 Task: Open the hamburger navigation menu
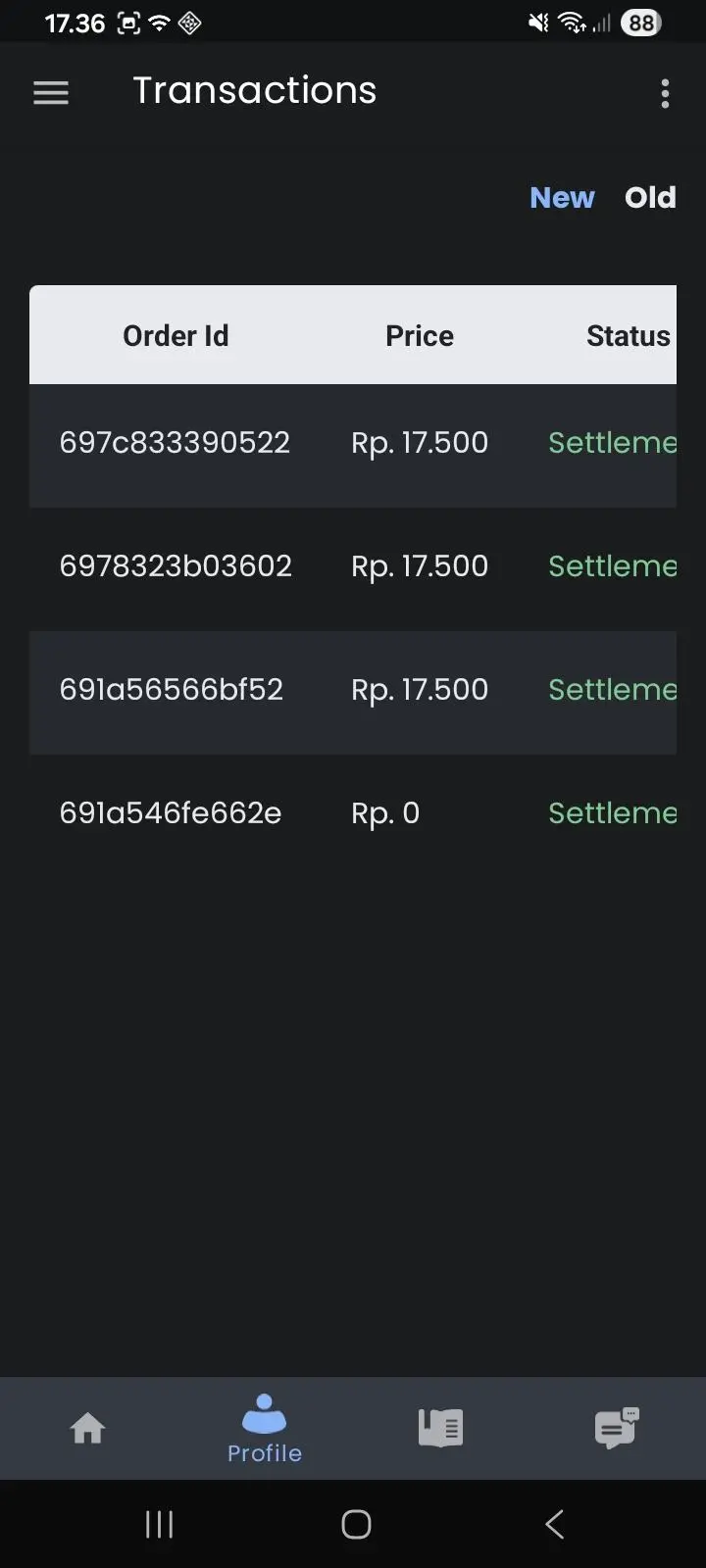pos(51,93)
